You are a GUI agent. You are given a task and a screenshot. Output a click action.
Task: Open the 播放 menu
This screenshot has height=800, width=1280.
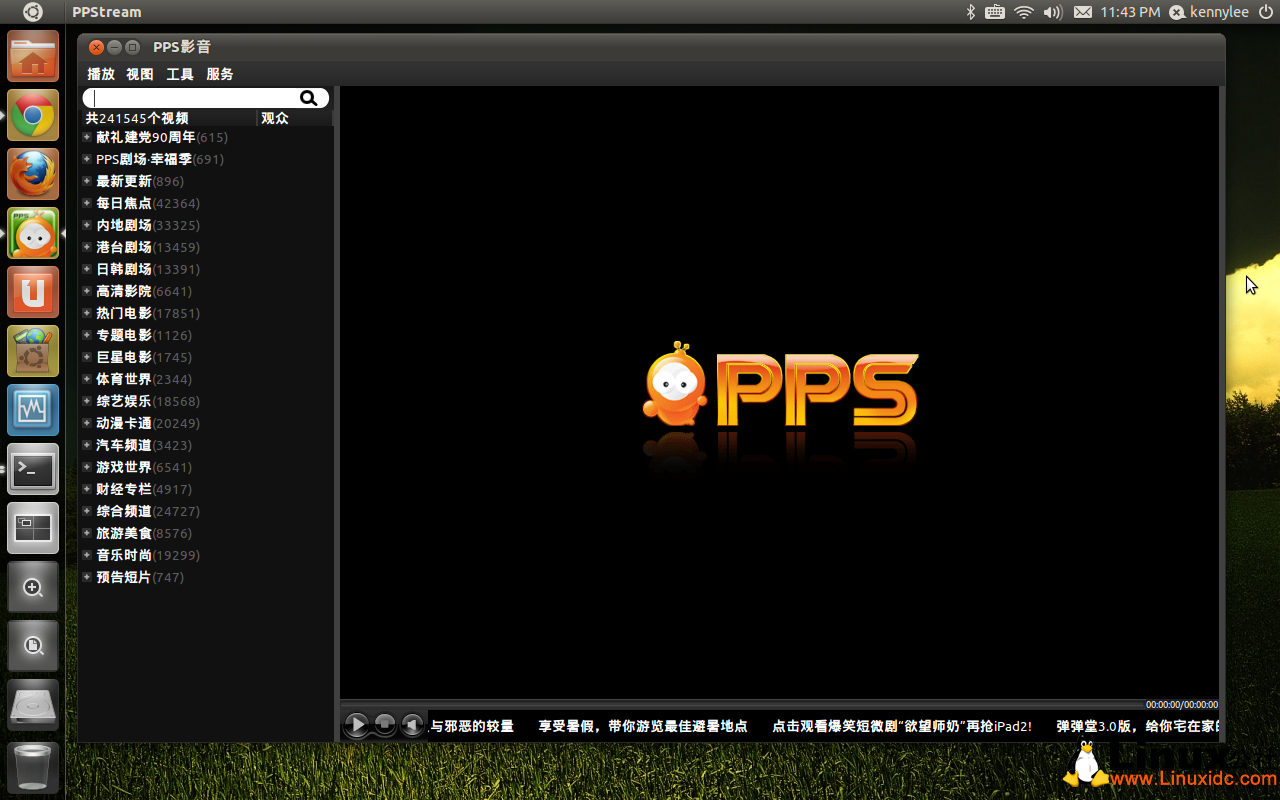coord(101,74)
